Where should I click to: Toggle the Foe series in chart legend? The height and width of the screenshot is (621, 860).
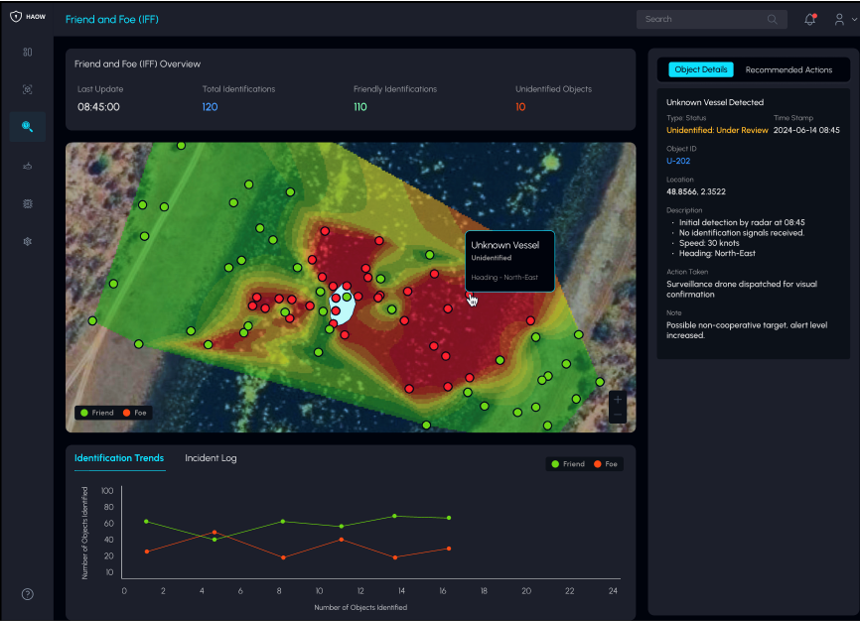(606, 464)
